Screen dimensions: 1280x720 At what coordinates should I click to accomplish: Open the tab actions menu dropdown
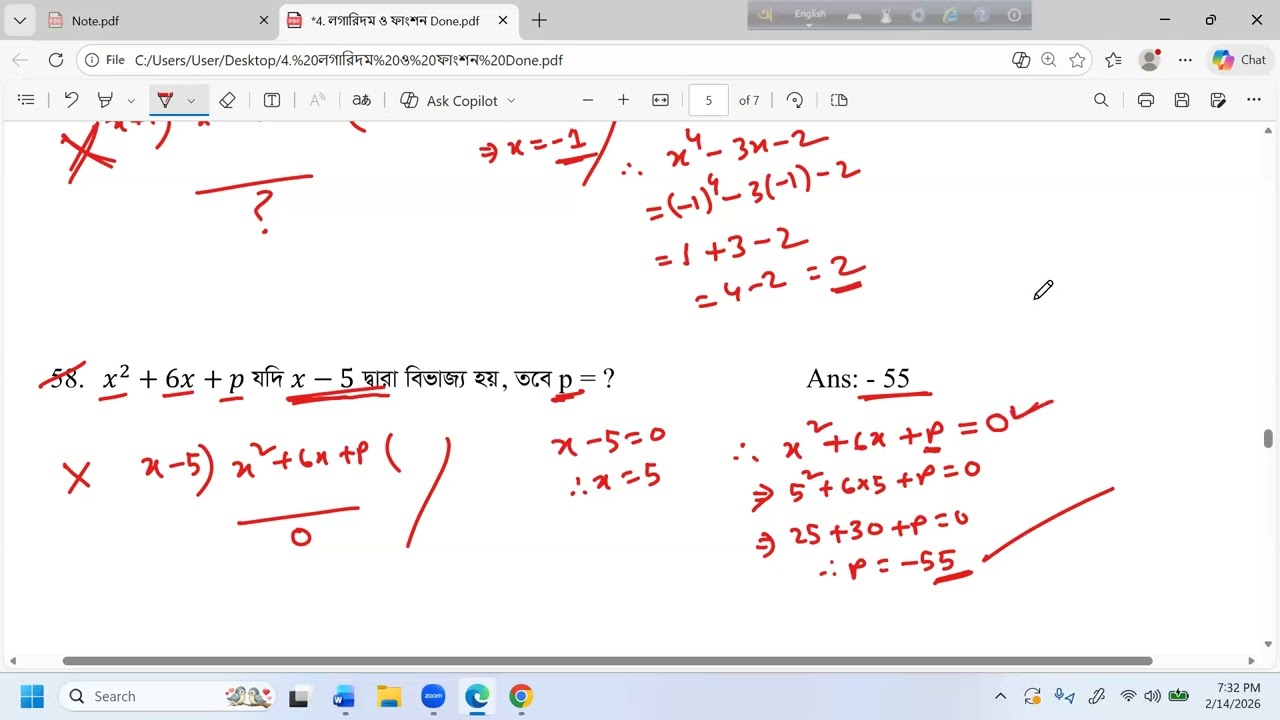pos(20,21)
